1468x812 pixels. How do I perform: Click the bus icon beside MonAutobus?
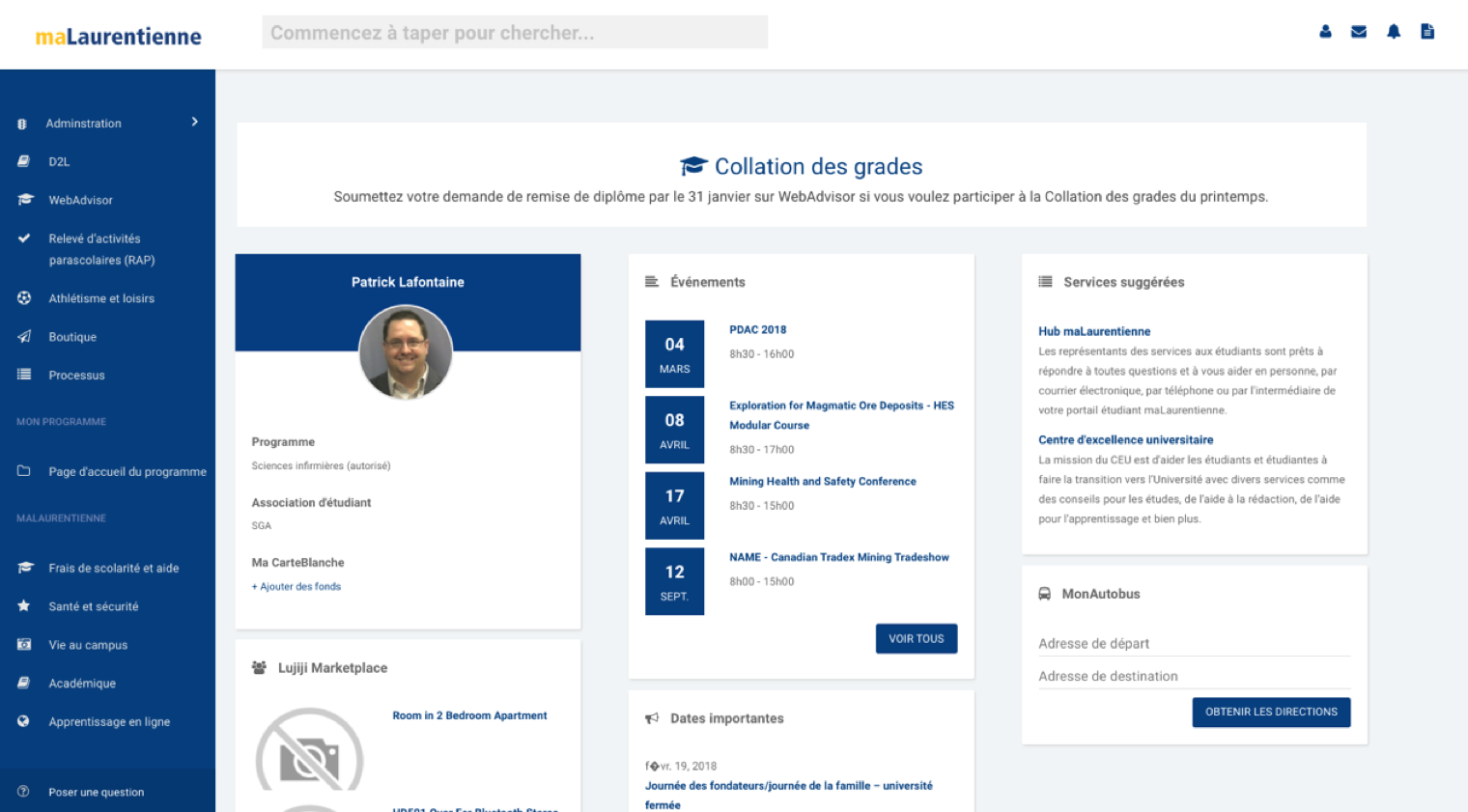(1044, 594)
